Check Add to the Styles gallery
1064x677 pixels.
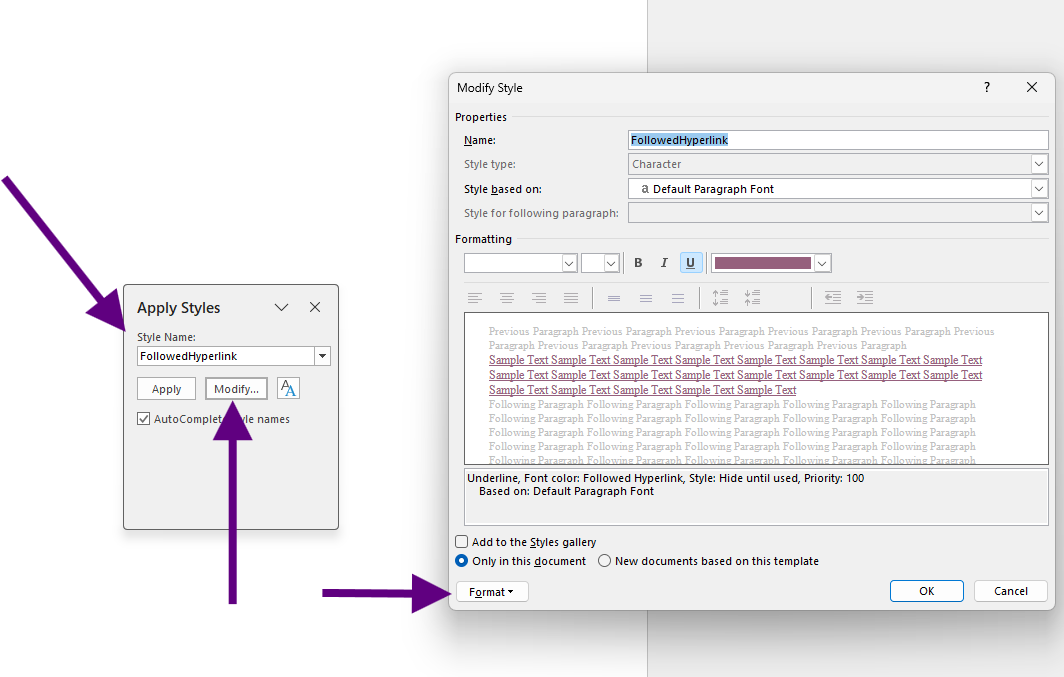(461, 541)
